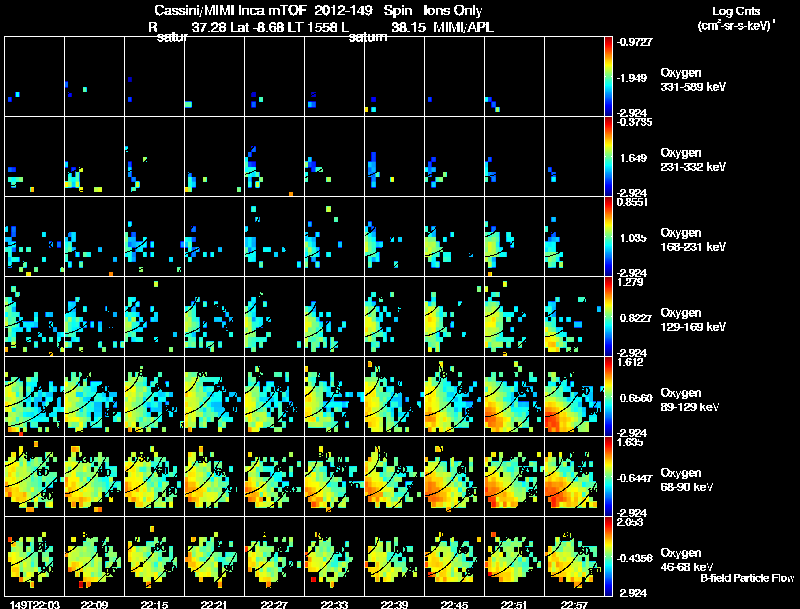Click the Oxygen 168-231 keV color bar
This screenshot has width=800, height=609.
[x=608, y=237]
